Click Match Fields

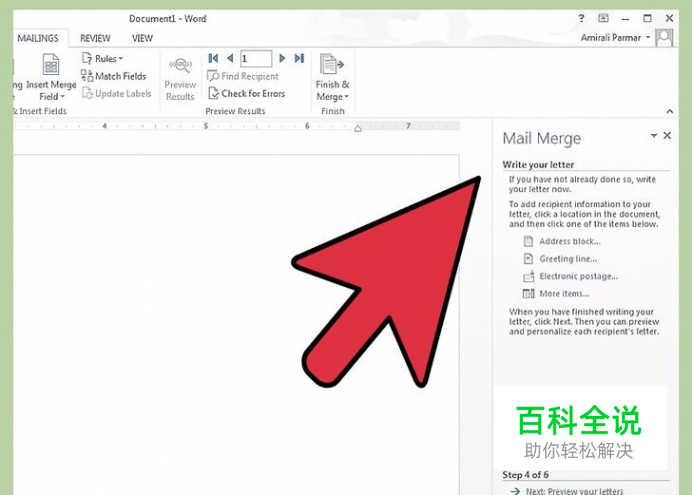(x=113, y=76)
